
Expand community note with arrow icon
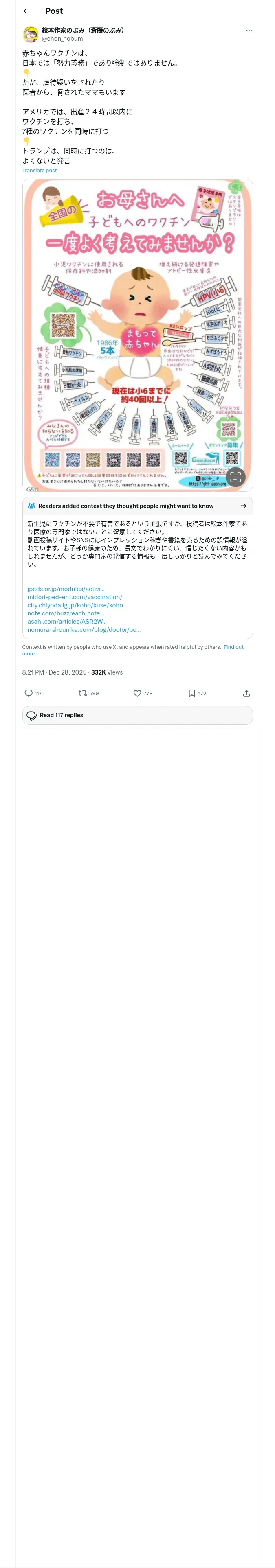pyautogui.click(x=243, y=505)
